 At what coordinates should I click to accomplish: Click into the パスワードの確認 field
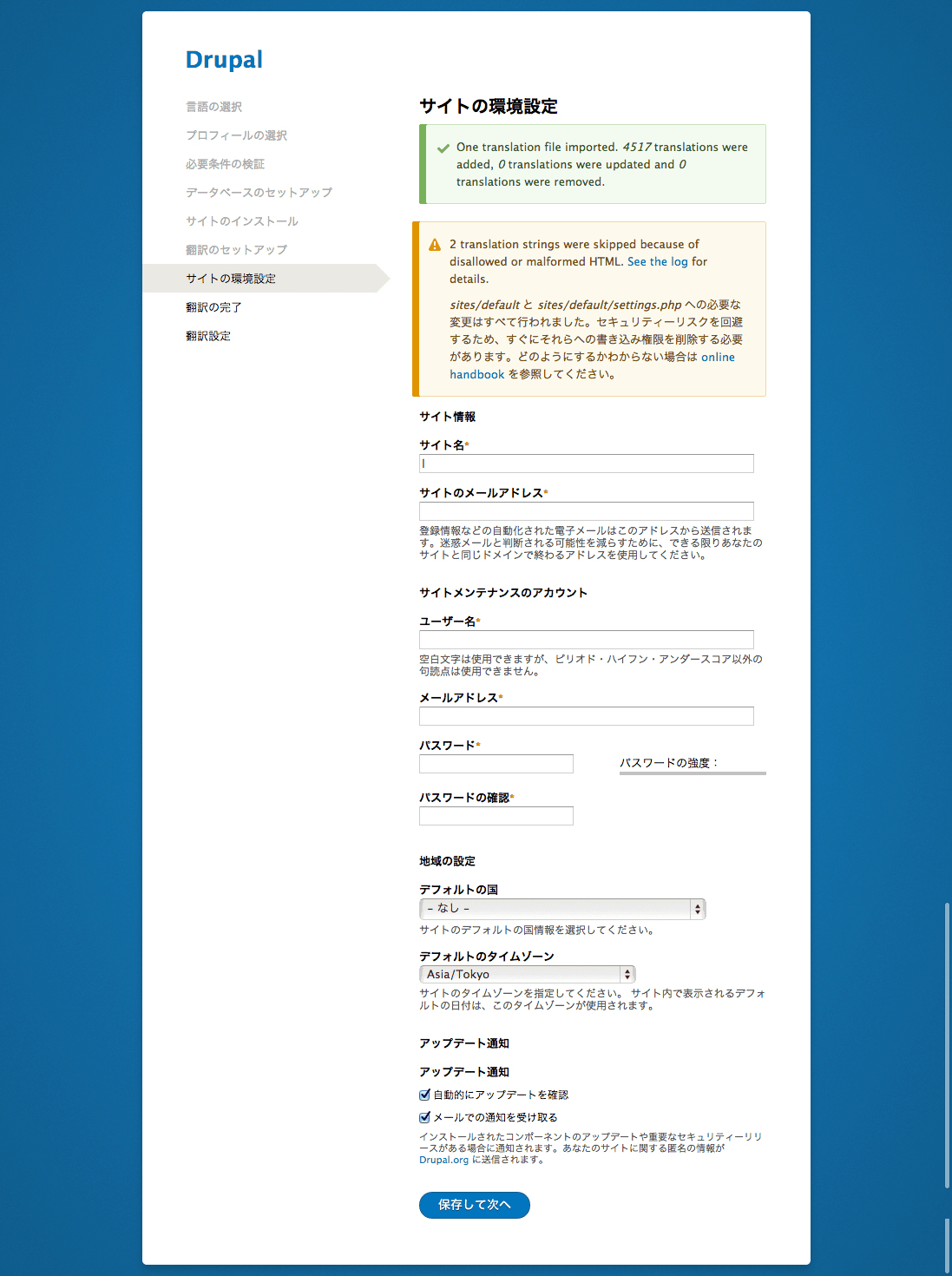(x=496, y=816)
